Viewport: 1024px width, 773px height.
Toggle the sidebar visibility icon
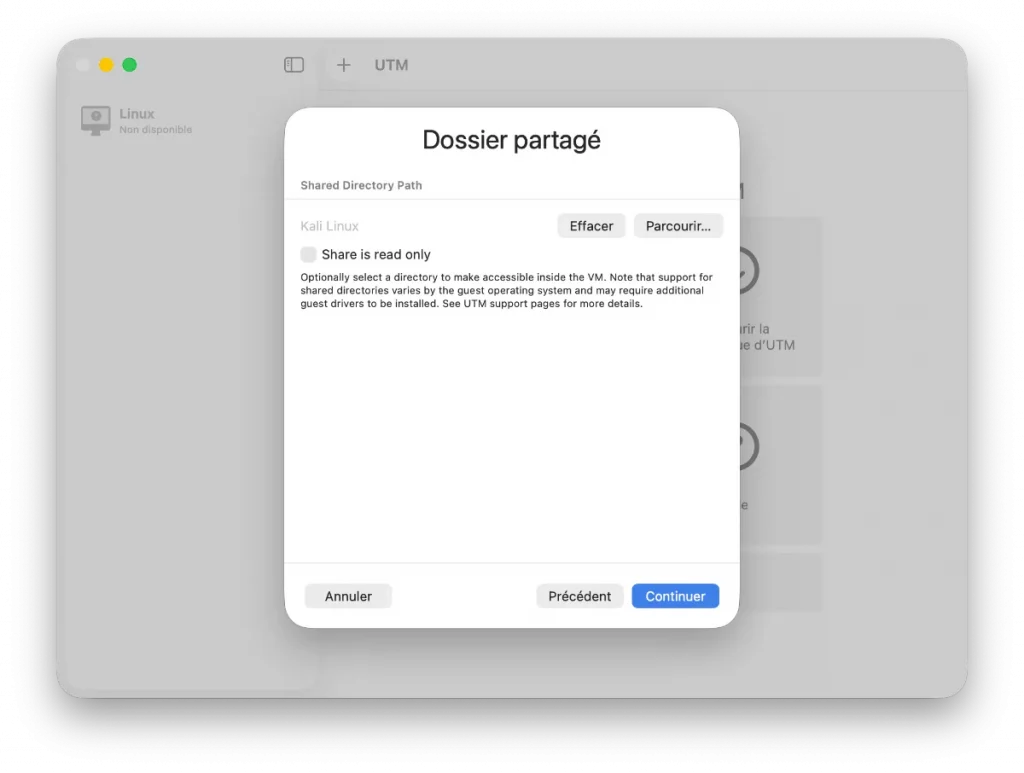(x=294, y=65)
